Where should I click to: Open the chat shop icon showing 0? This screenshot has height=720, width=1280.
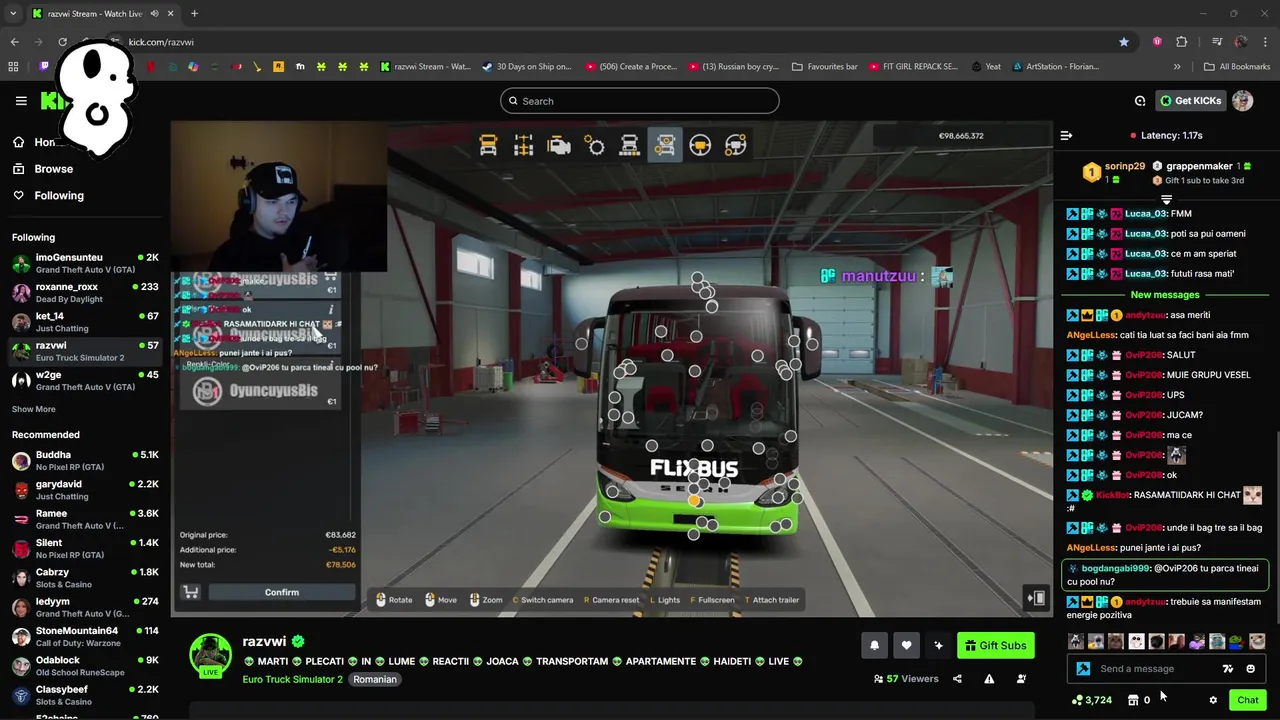point(1139,700)
